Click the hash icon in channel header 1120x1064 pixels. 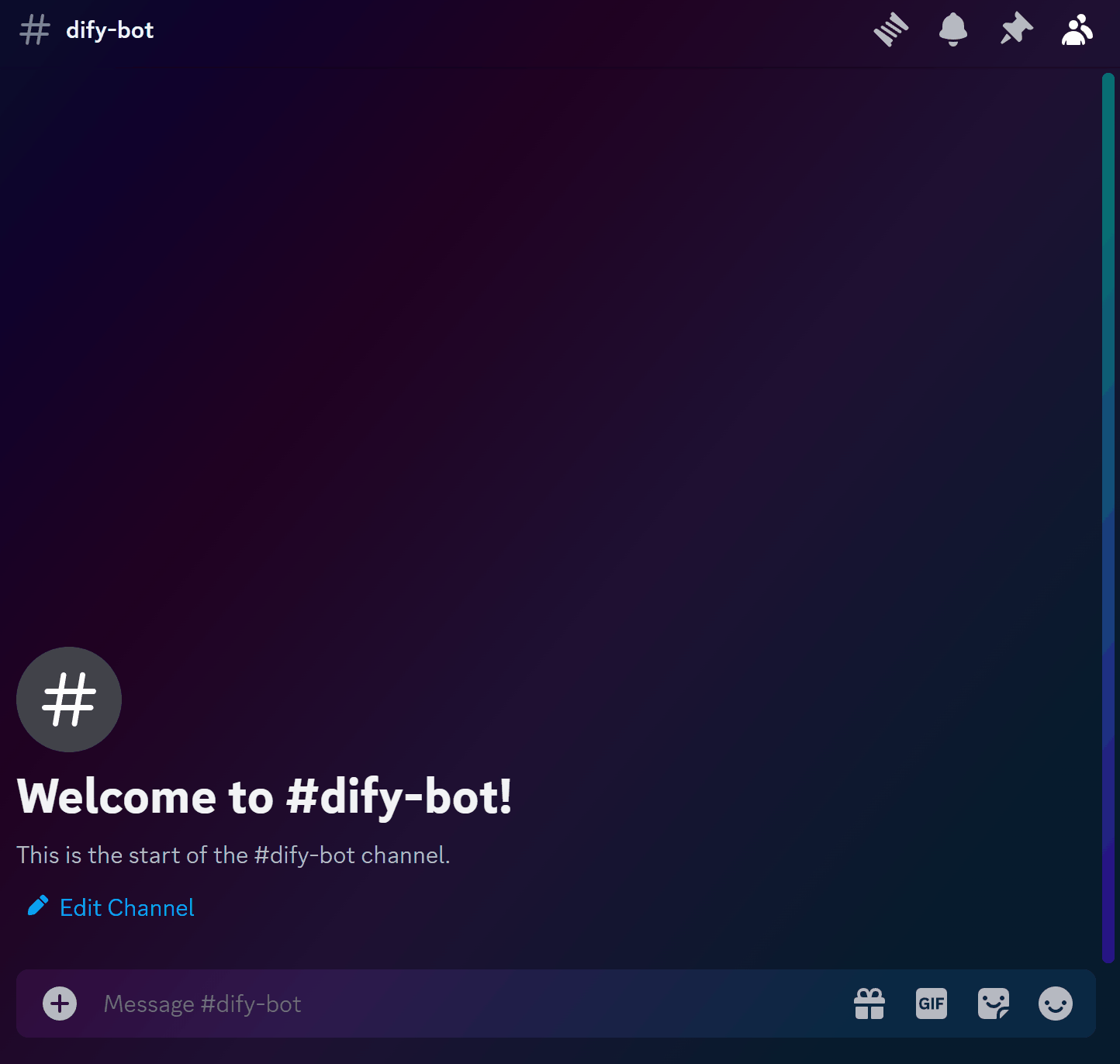click(35, 30)
